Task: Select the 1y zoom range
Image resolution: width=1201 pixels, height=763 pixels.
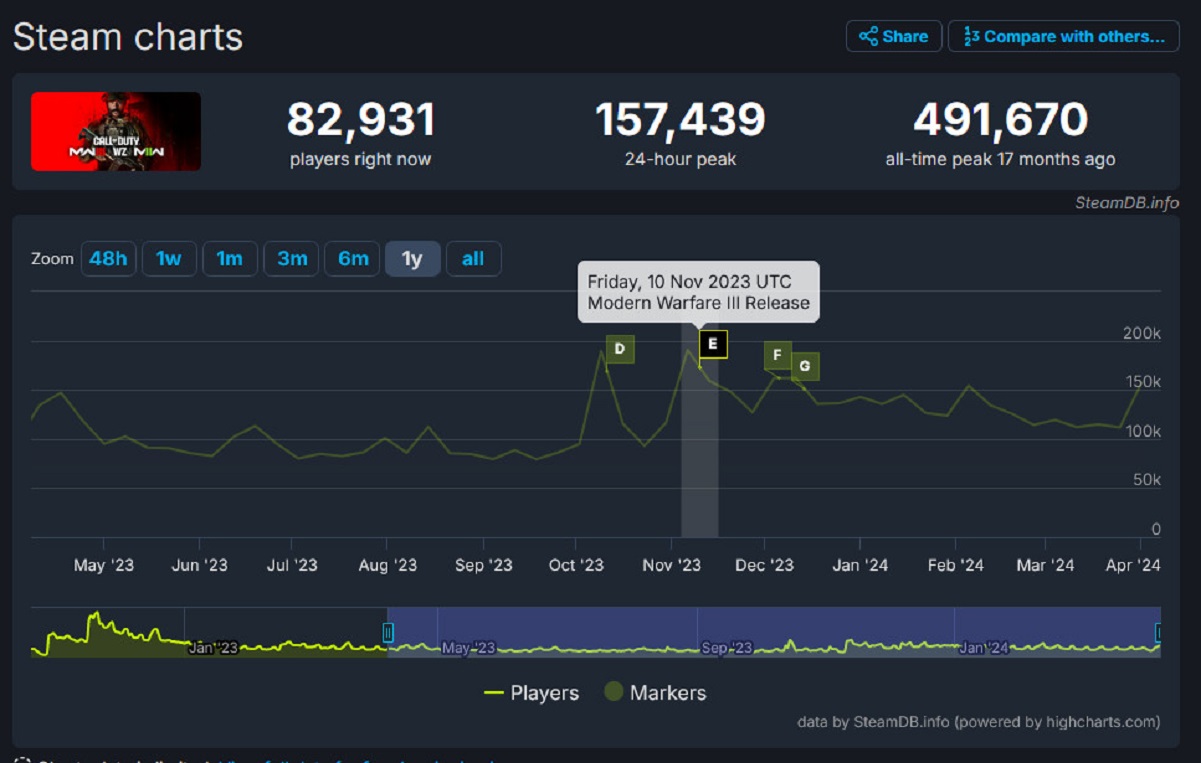Action: pyautogui.click(x=413, y=259)
